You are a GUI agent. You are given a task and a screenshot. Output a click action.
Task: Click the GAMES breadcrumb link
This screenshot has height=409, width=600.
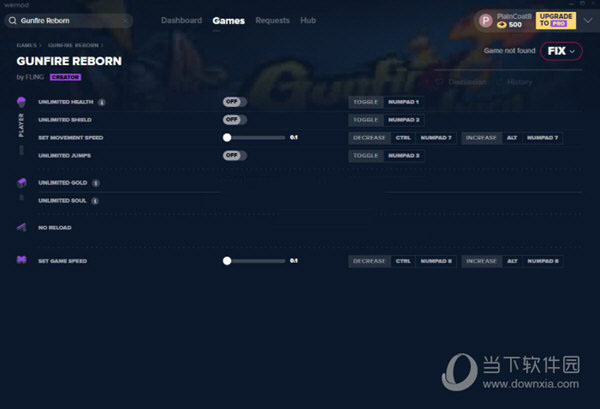[x=27, y=45]
